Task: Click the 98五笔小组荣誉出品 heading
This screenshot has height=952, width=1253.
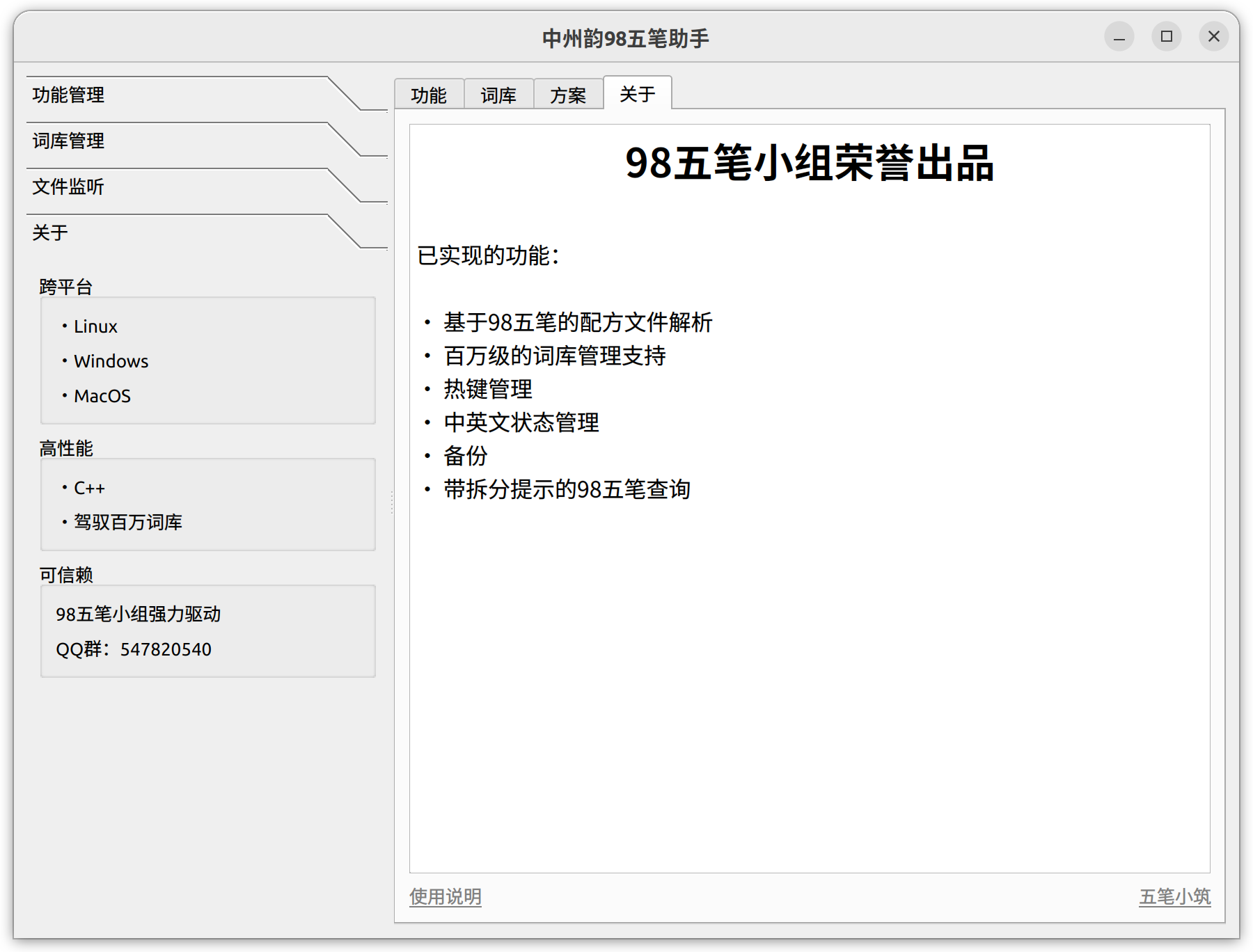Action: 811,165
